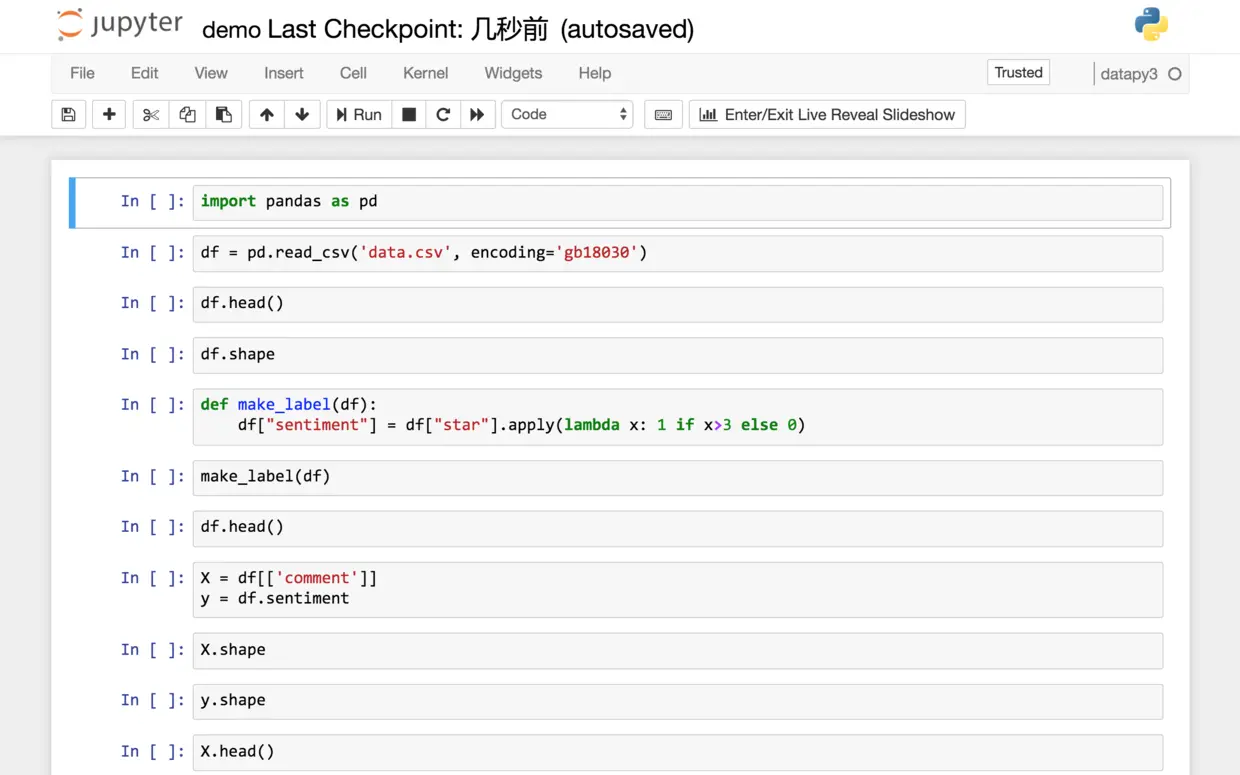
Task: Open the File menu
Action: tap(82, 73)
